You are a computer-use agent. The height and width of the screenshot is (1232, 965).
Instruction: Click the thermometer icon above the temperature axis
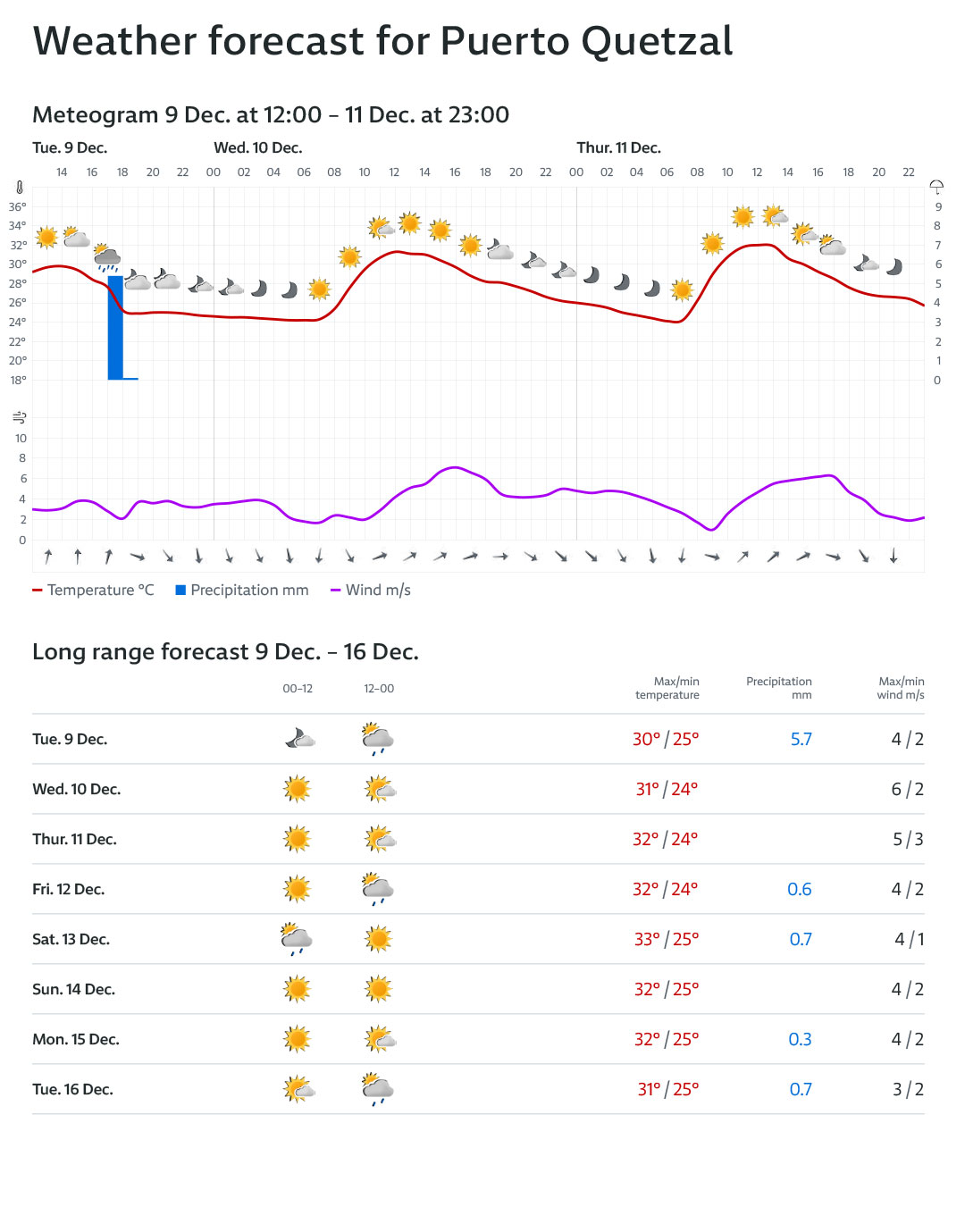pyautogui.click(x=20, y=188)
